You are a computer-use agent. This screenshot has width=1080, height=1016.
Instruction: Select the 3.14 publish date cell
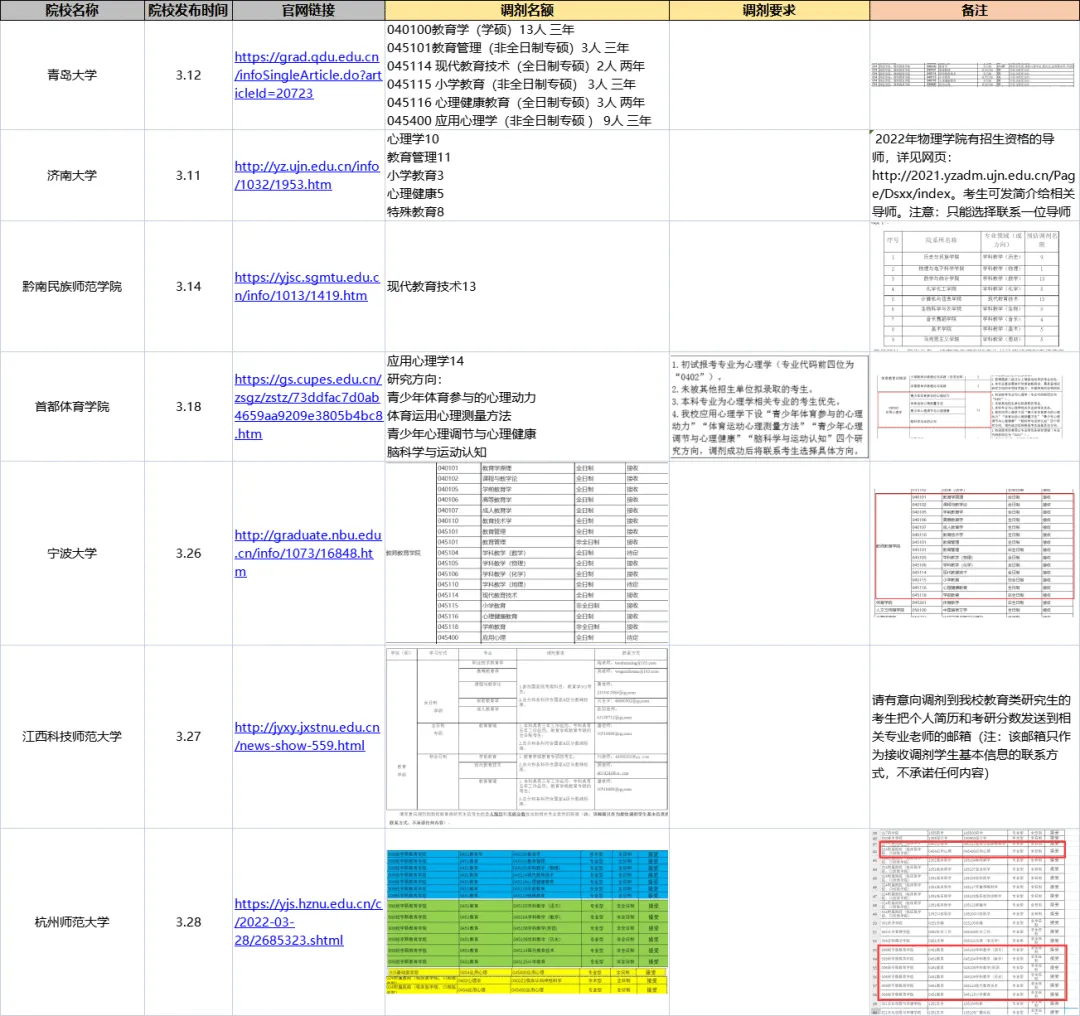188,287
